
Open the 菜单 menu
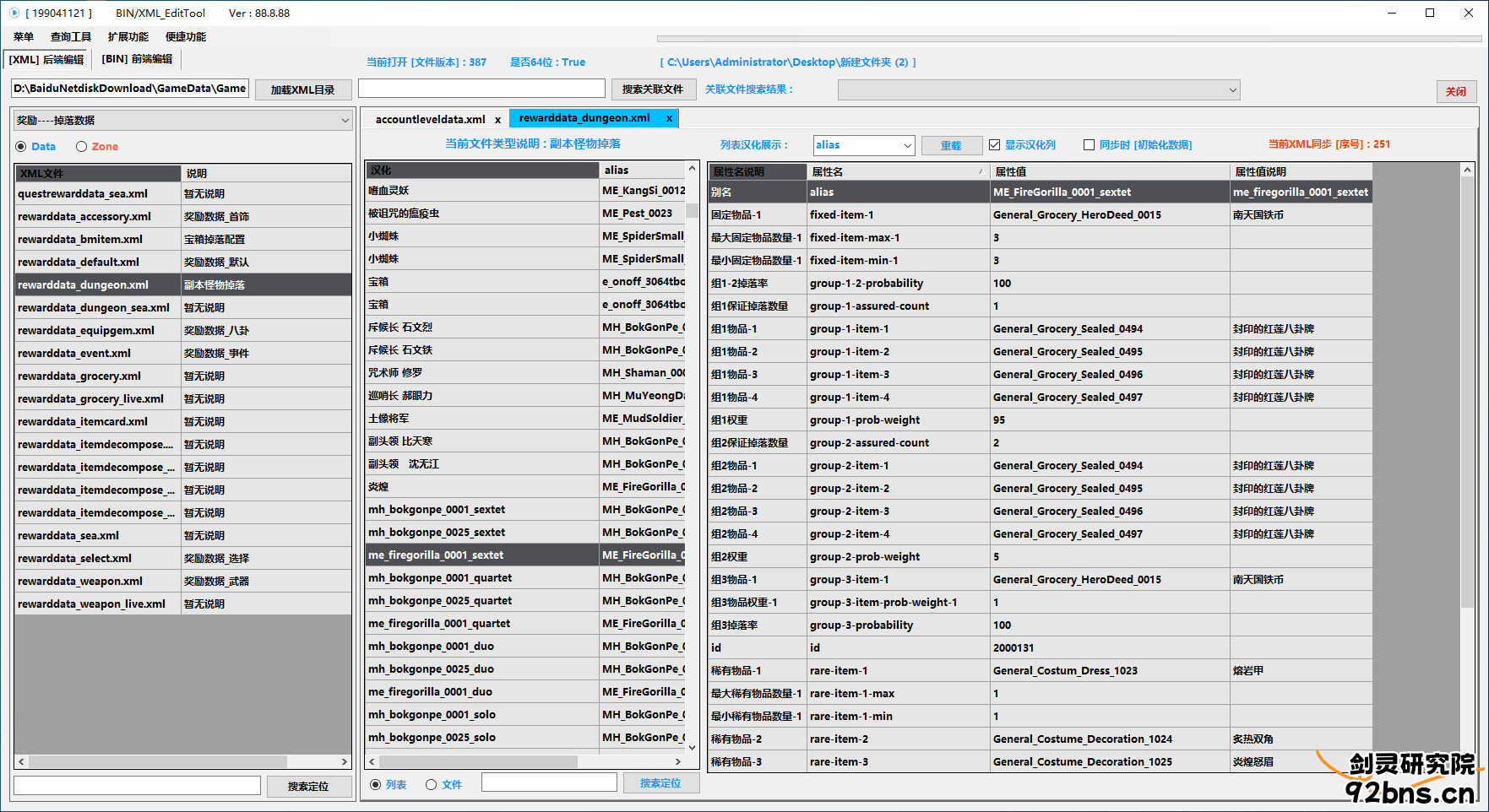click(x=24, y=36)
